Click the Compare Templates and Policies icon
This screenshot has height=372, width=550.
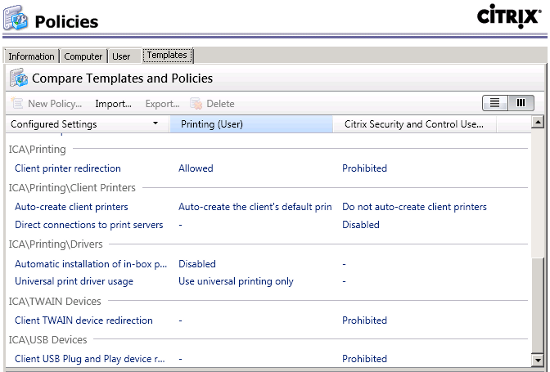(x=19, y=78)
